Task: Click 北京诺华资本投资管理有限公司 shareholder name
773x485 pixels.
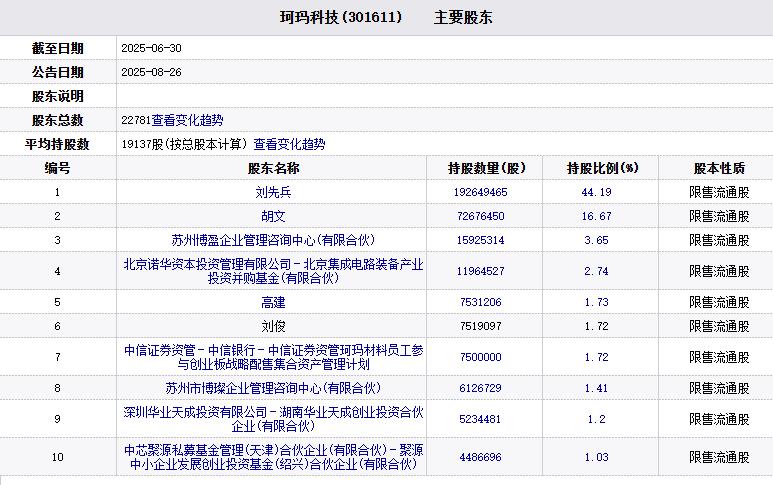Action: tap(273, 271)
